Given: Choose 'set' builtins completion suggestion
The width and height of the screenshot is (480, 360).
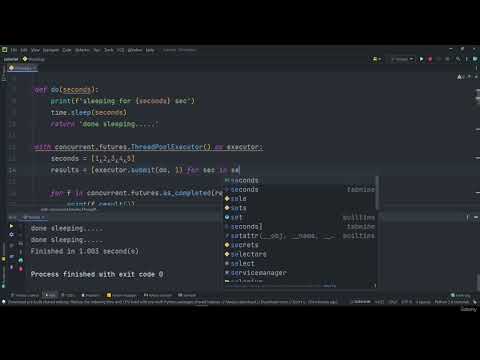Looking at the screenshot, I should click(300, 217).
